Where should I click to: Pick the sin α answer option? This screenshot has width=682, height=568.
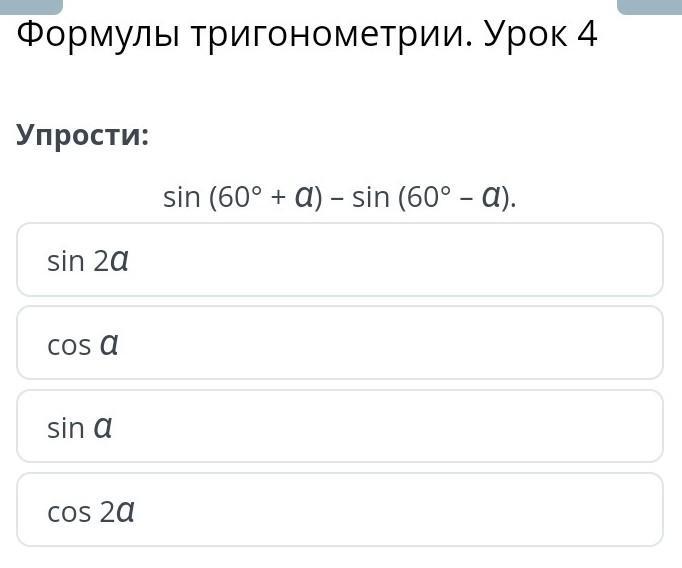(x=340, y=426)
